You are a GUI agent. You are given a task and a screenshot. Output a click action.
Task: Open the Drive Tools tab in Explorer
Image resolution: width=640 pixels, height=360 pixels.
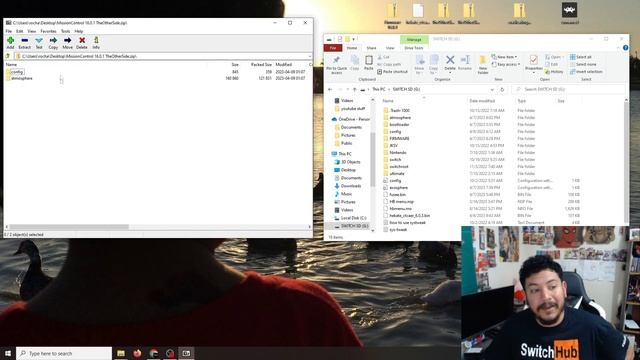click(x=413, y=48)
